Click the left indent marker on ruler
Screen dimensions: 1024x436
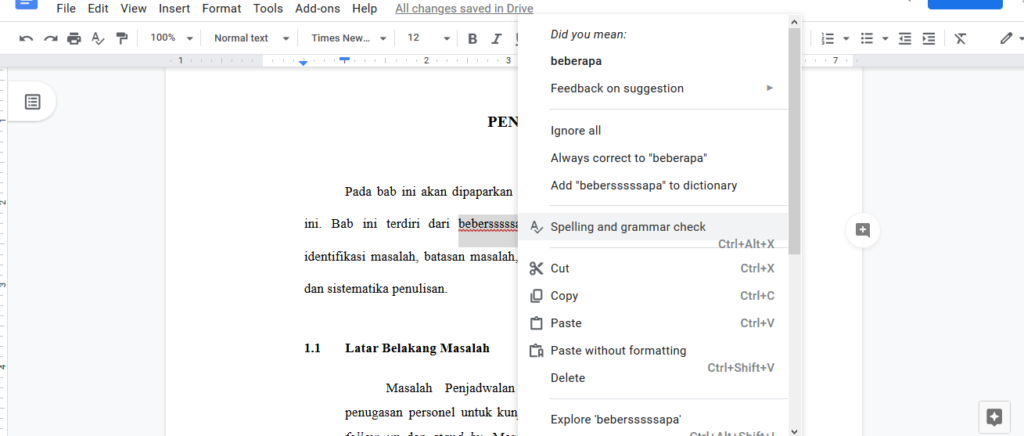tap(303, 63)
